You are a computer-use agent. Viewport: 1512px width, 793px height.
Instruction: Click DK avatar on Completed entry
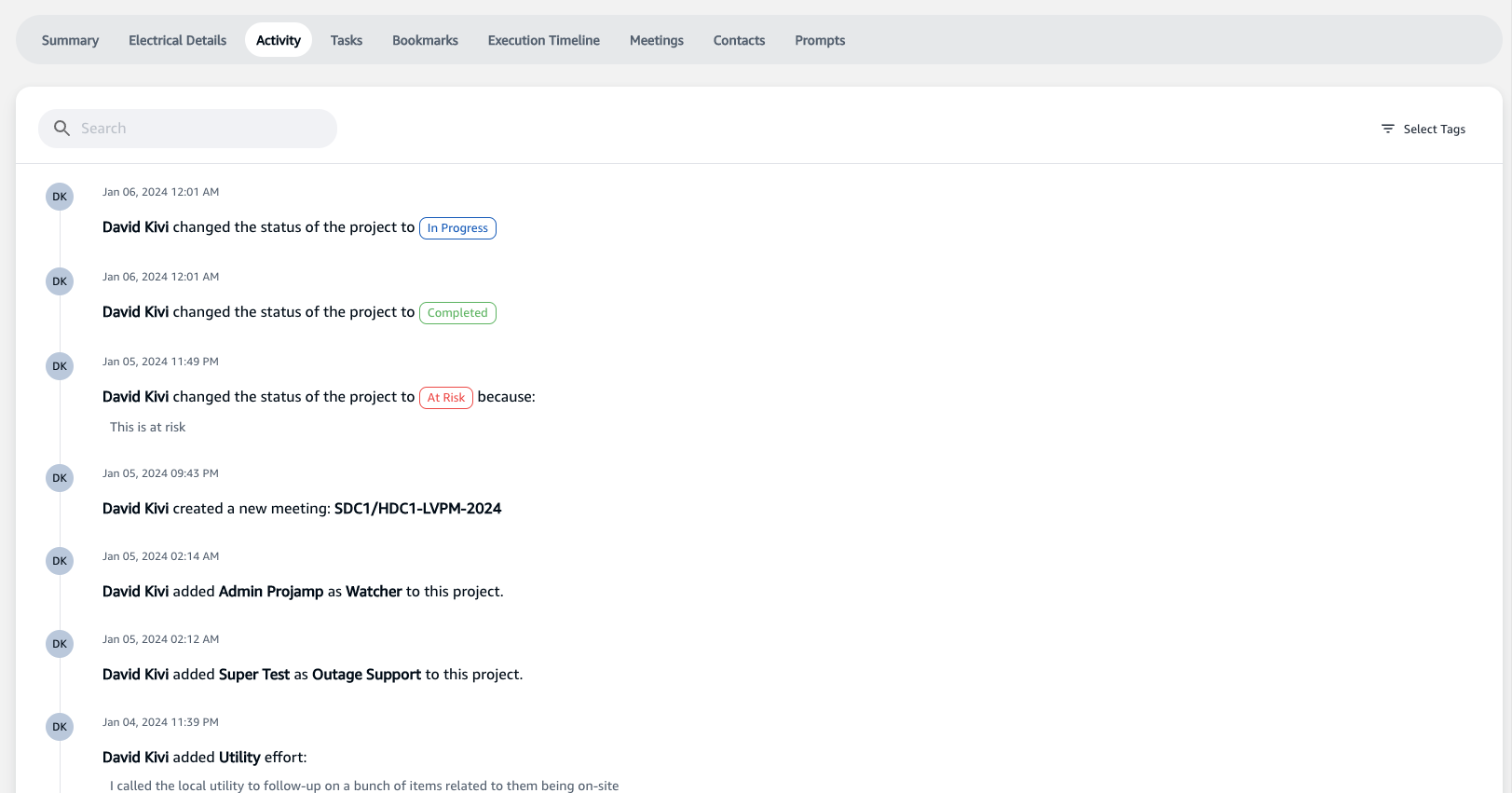[x=60, y=281]
